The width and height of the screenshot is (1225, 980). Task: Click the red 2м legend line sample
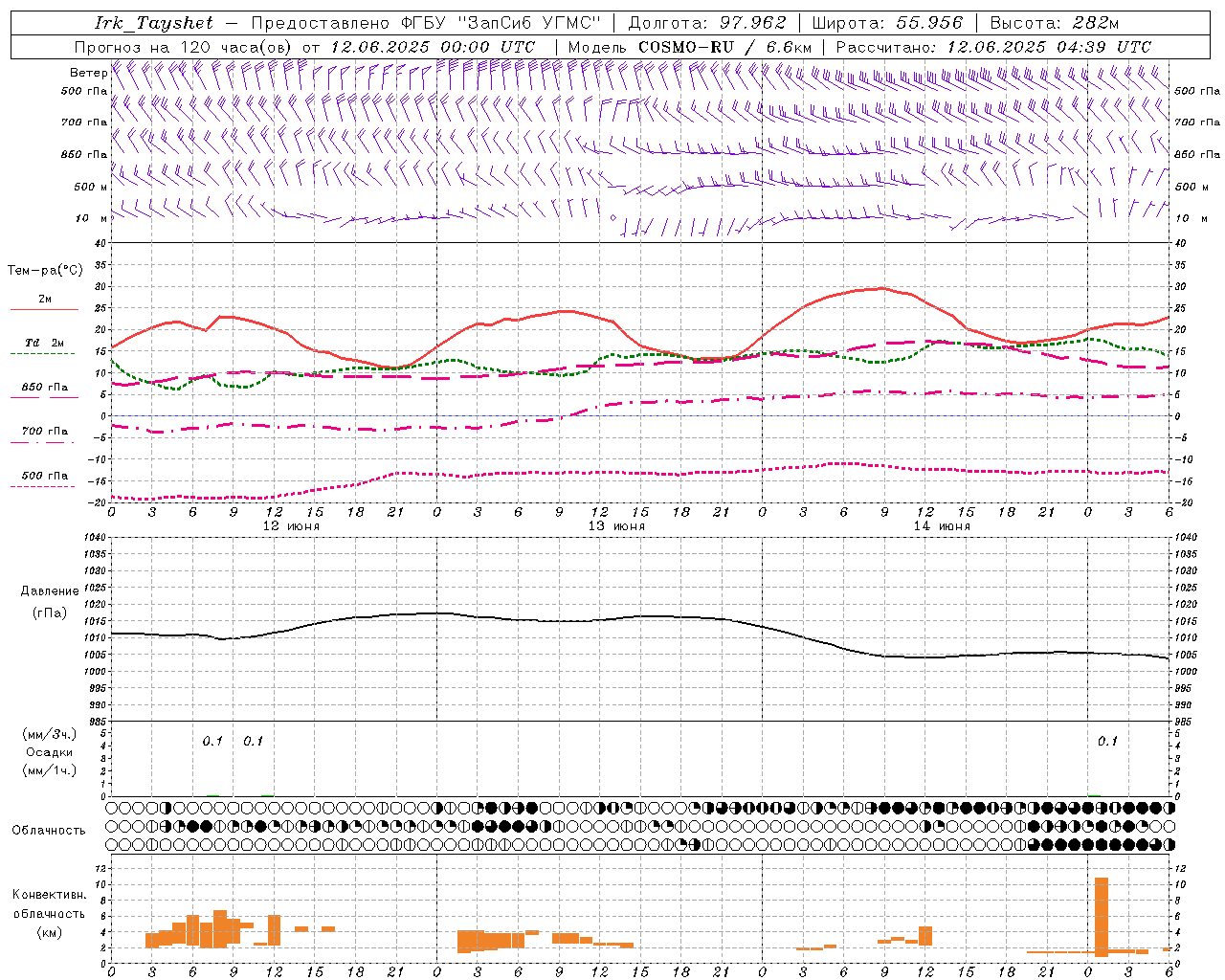coord(44,310)
